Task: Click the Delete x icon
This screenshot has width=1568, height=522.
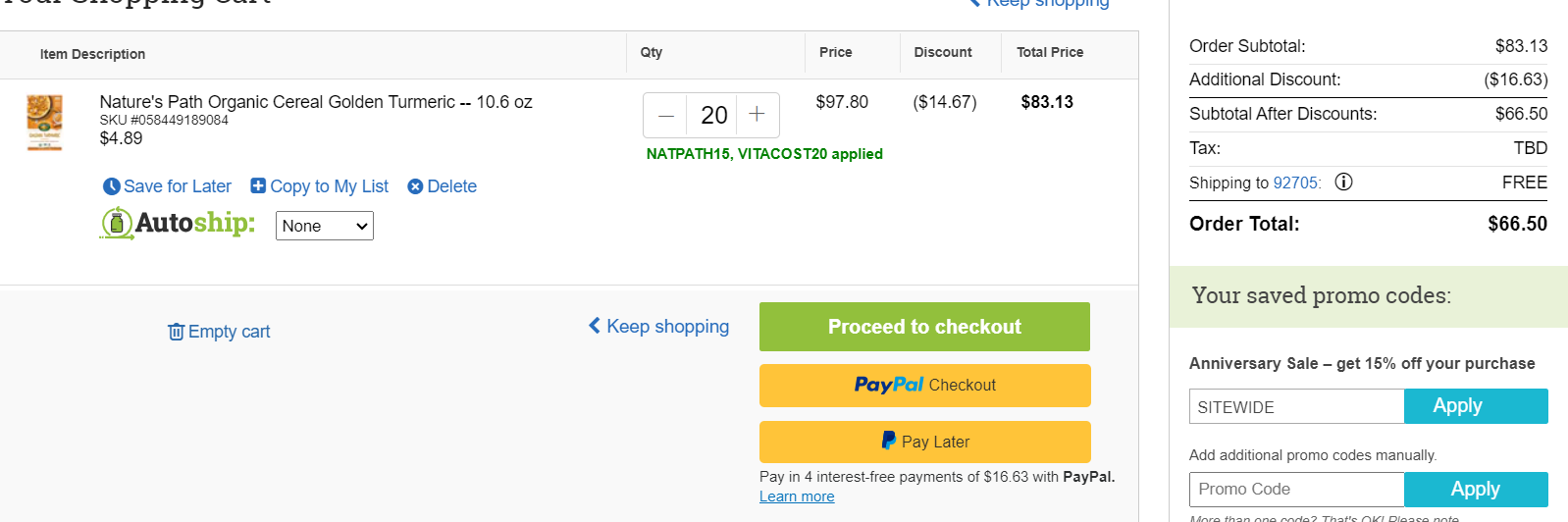Action: coord(415,186)
